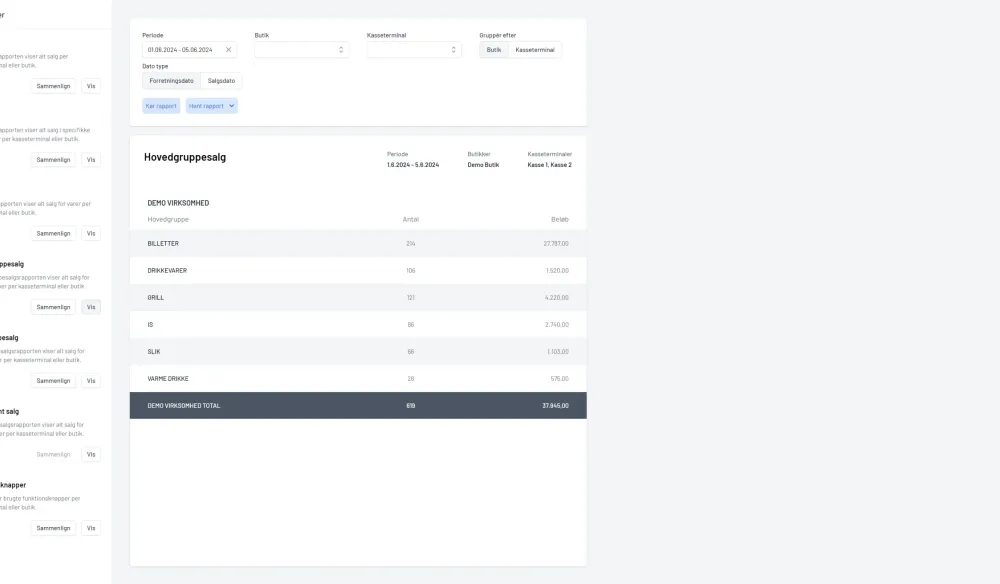Click the topmost Vis button in the sidebar
Viewport: 1000px width, 584px height.
[x=90, y=86]
